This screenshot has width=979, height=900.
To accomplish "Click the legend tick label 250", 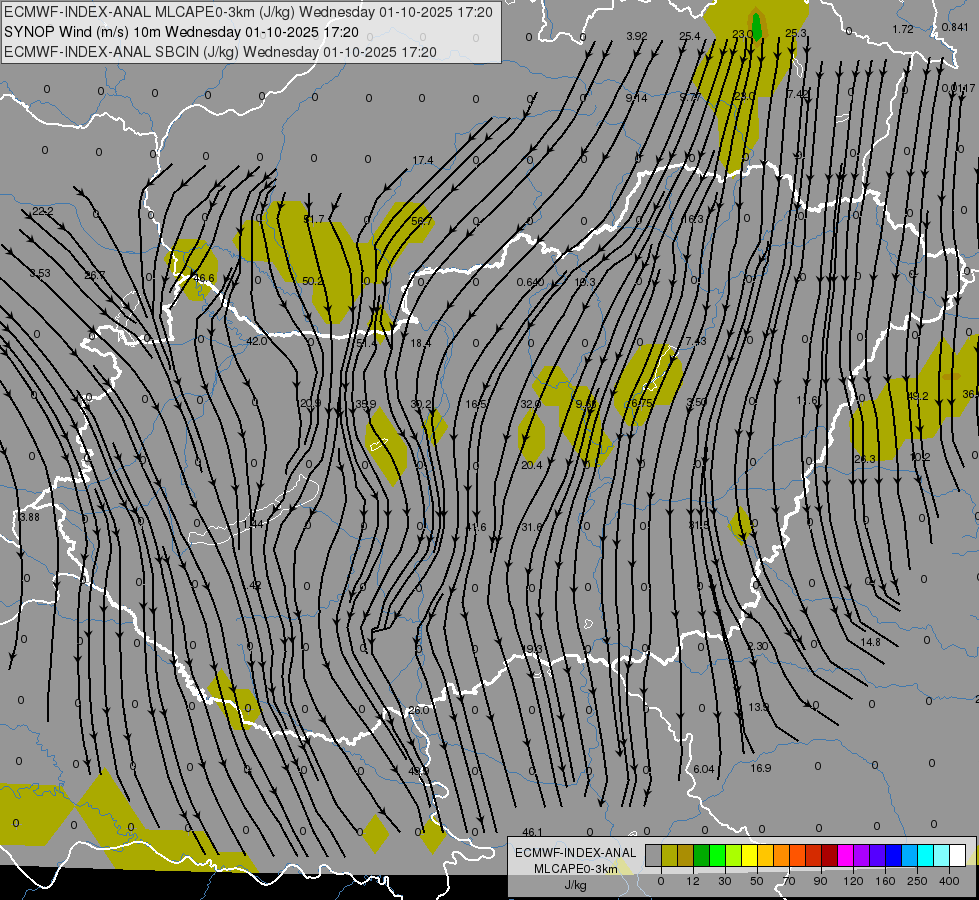I will (x=917, y=881).
